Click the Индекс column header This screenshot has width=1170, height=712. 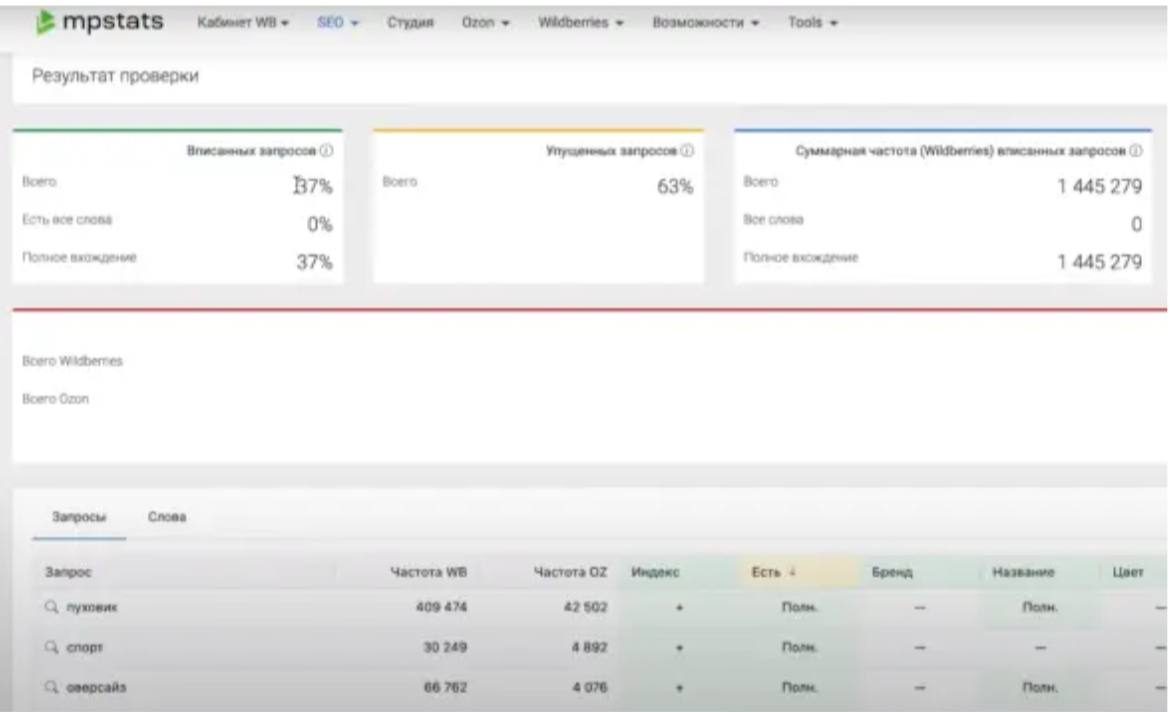[655, 572]
